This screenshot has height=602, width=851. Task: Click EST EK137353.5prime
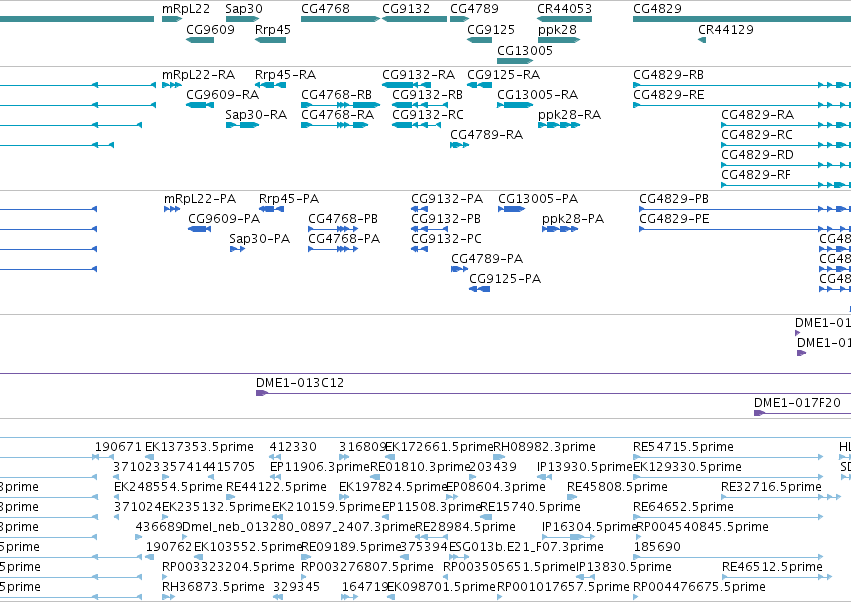(150, 457)
